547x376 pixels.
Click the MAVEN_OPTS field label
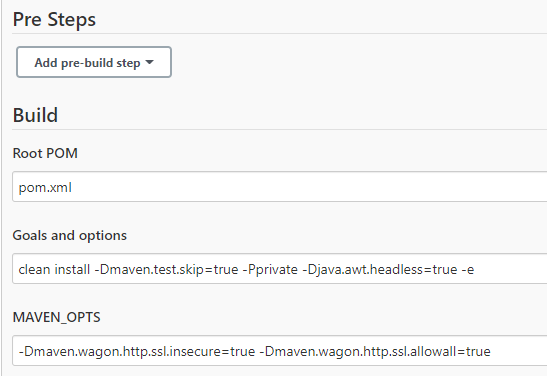coord(57,317)
